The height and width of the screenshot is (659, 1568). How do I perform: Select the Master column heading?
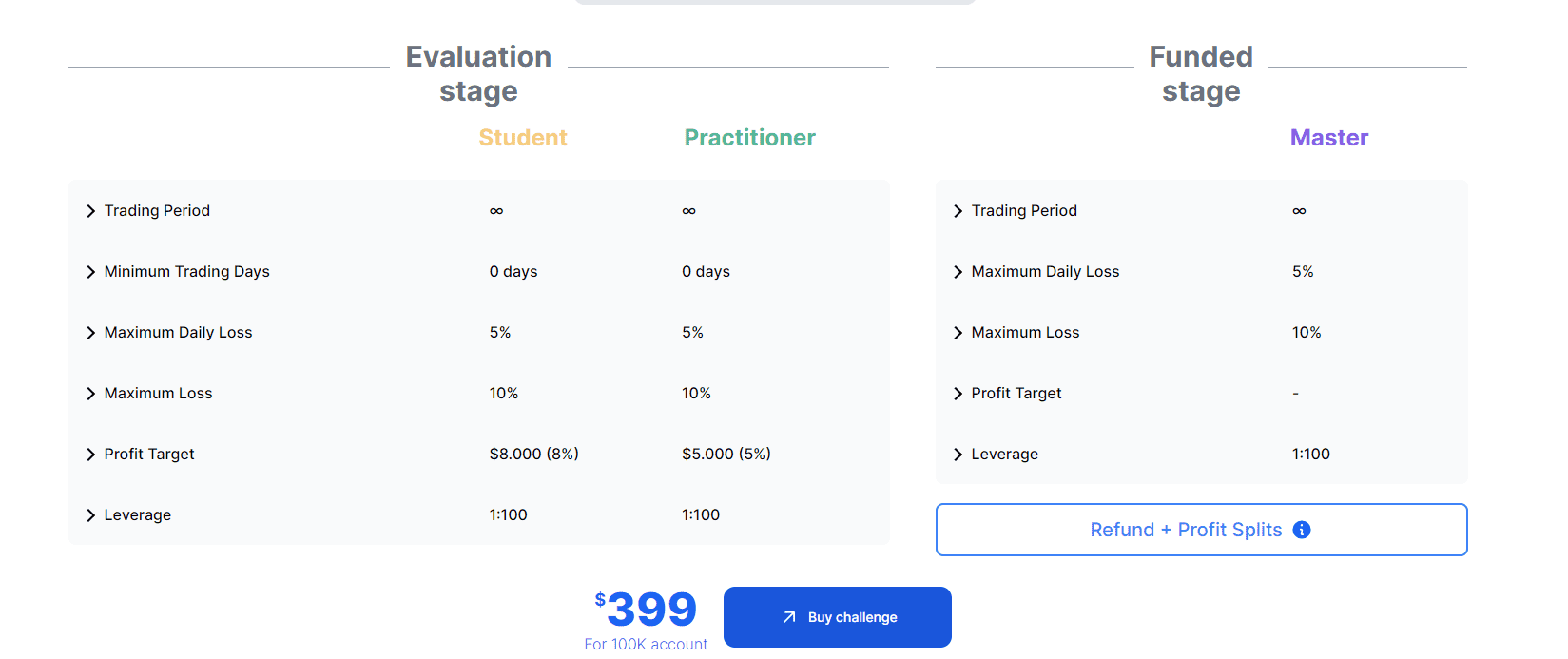coord(1328,138)
